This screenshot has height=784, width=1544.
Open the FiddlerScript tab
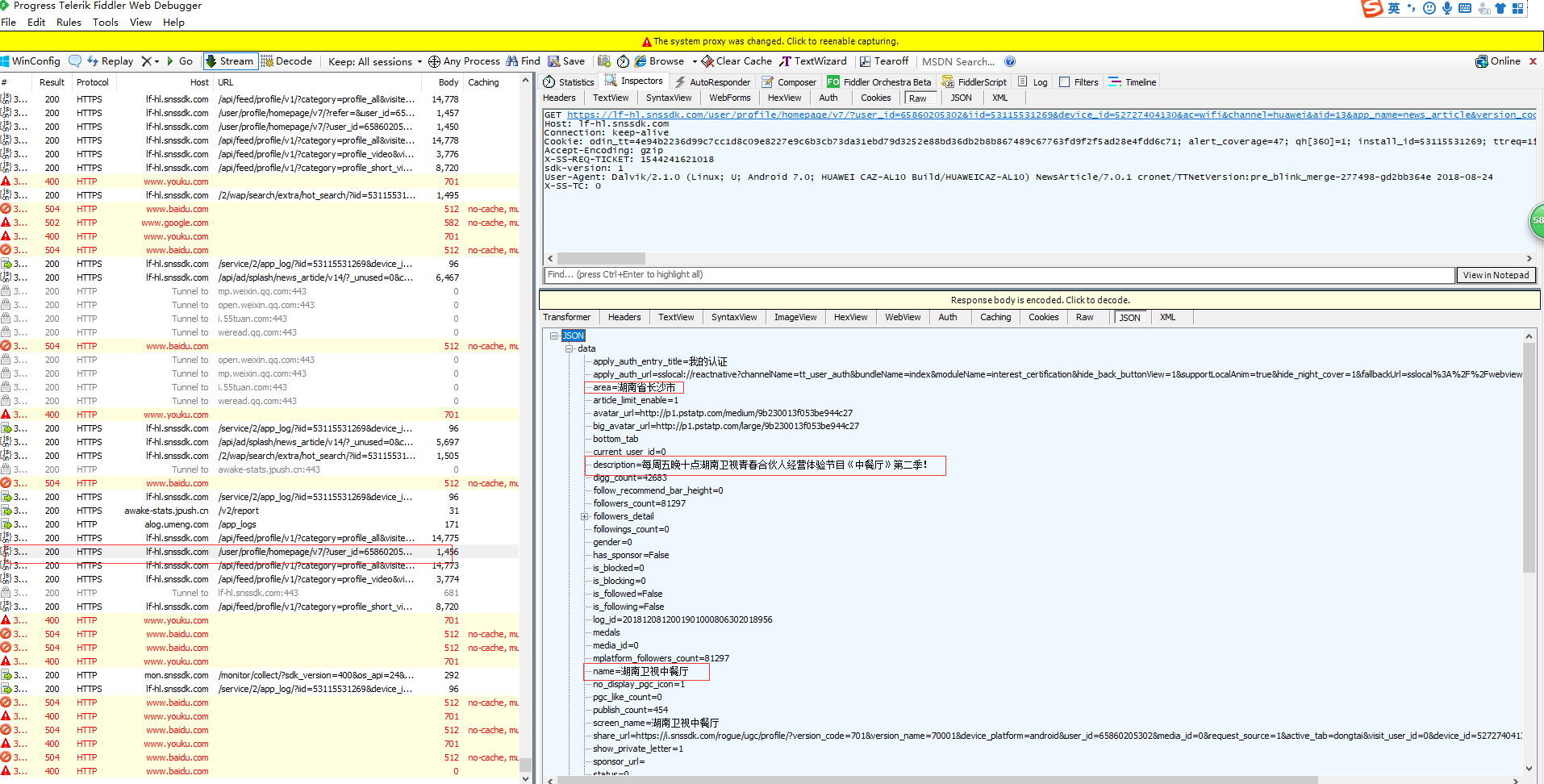point(974,82)
